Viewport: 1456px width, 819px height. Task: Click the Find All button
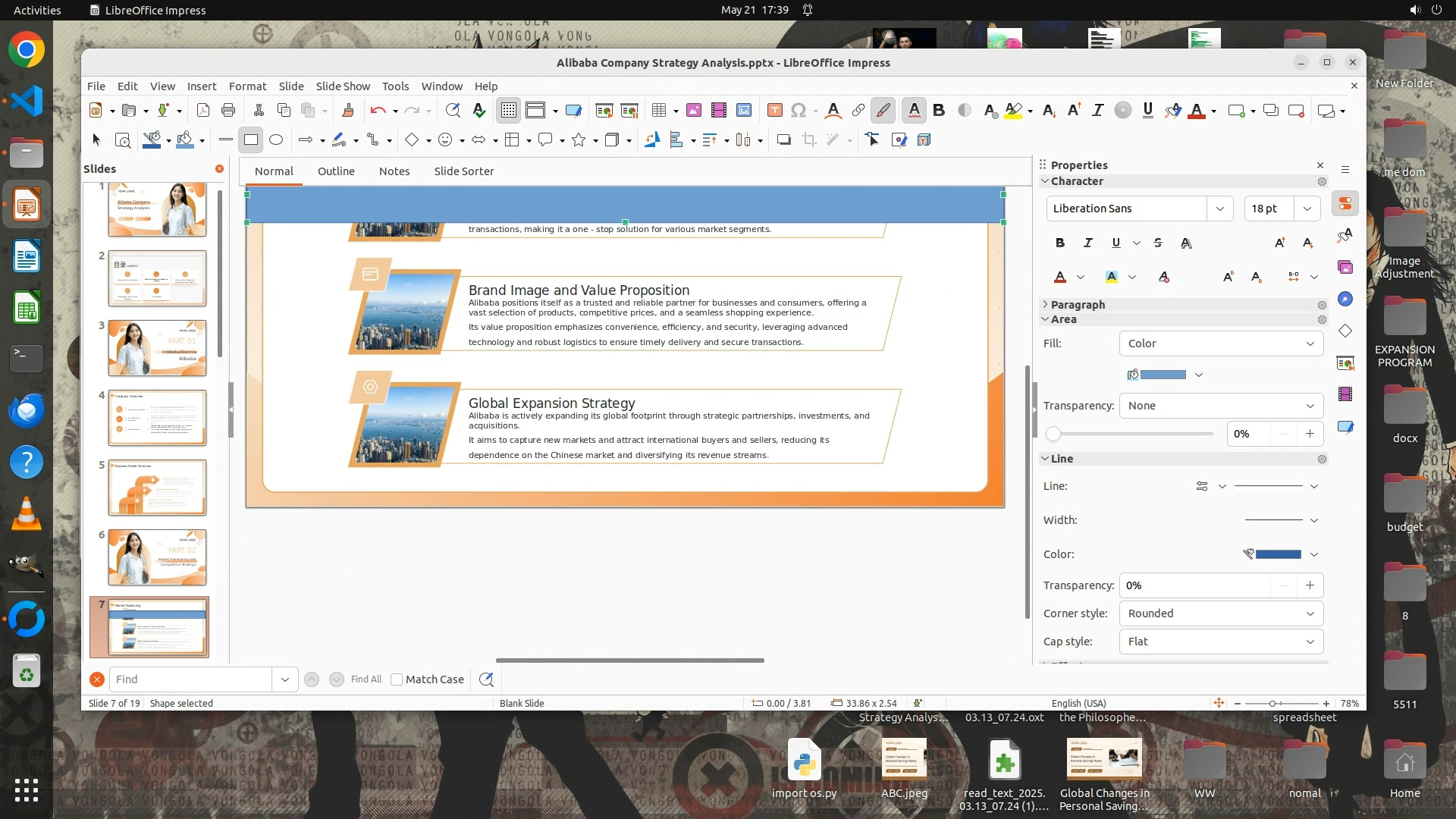[366, 679]
